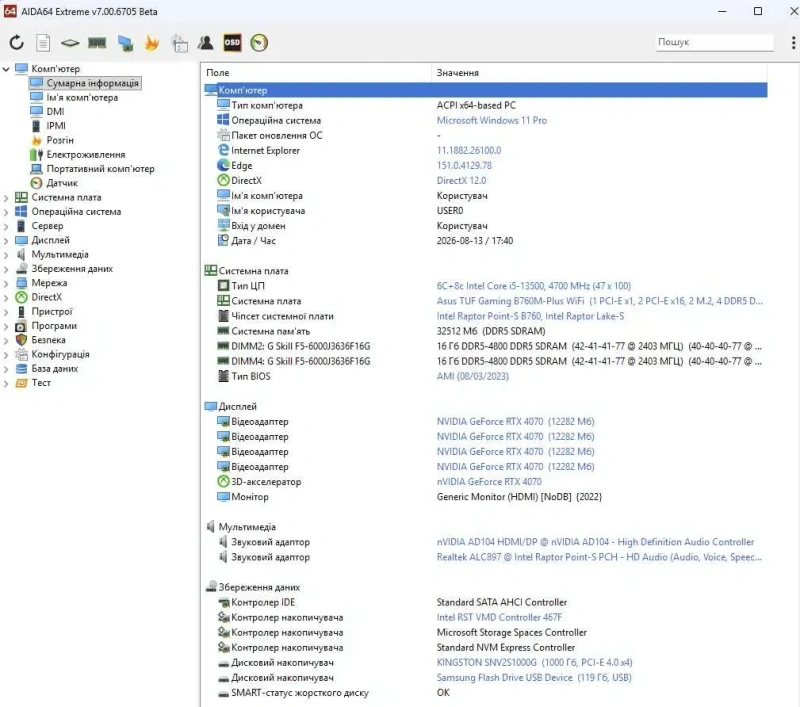Expand the Мультимедіа tree node
The height and width of the screenshot is (707, 800).
tap(6, 255)
